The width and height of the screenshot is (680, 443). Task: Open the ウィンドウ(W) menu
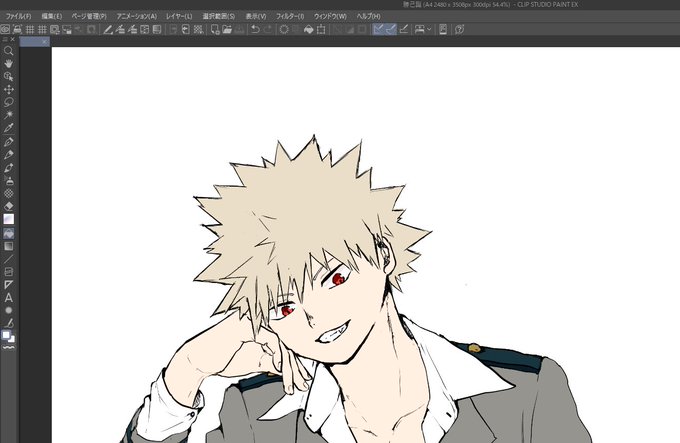pyautogui.click(x=330, y=16)
